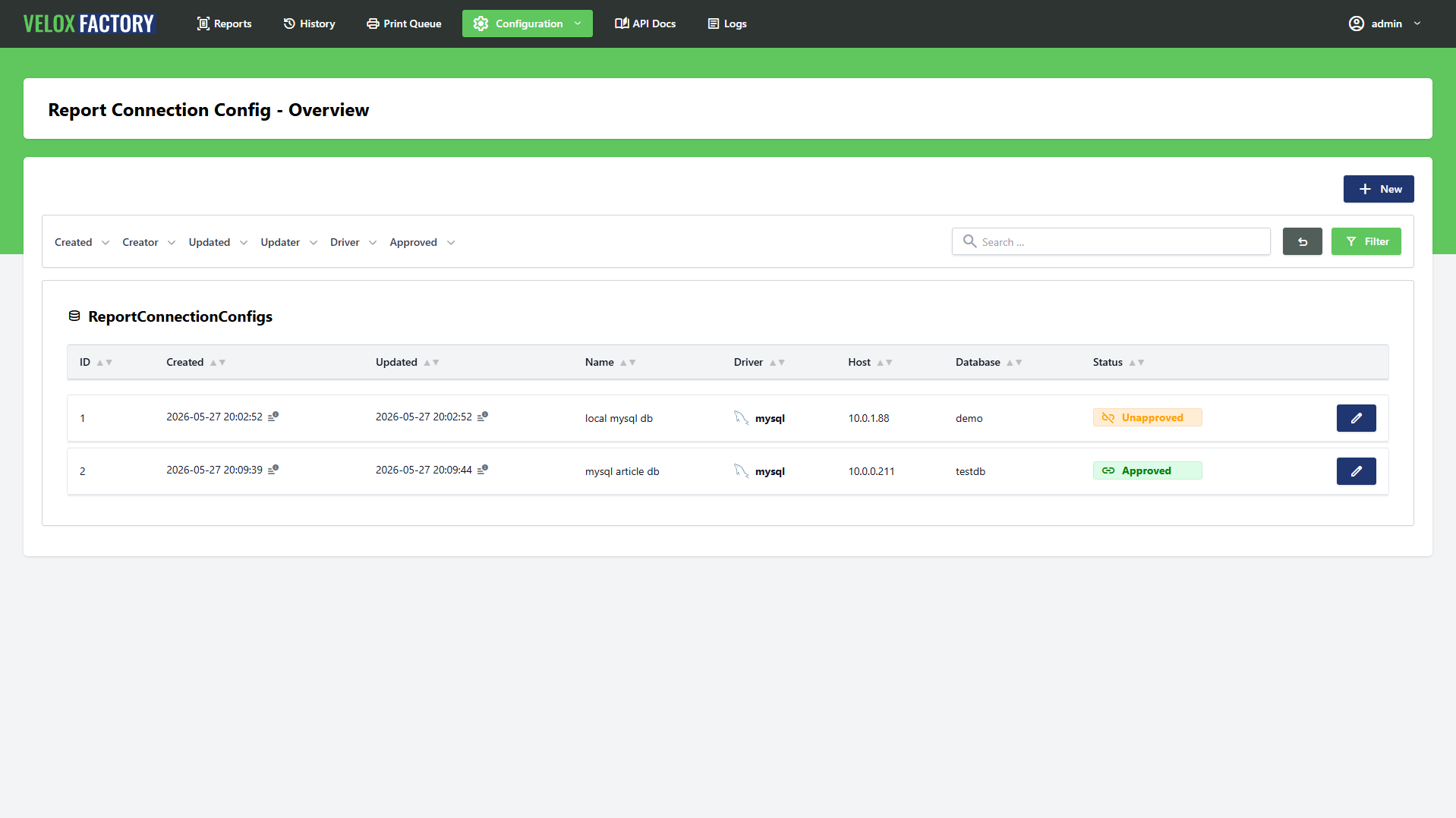This screenshot has height=818, width=1456.
Task: Sort table by Driver column header
Action: pyautogui.click(x=759, y=362)
